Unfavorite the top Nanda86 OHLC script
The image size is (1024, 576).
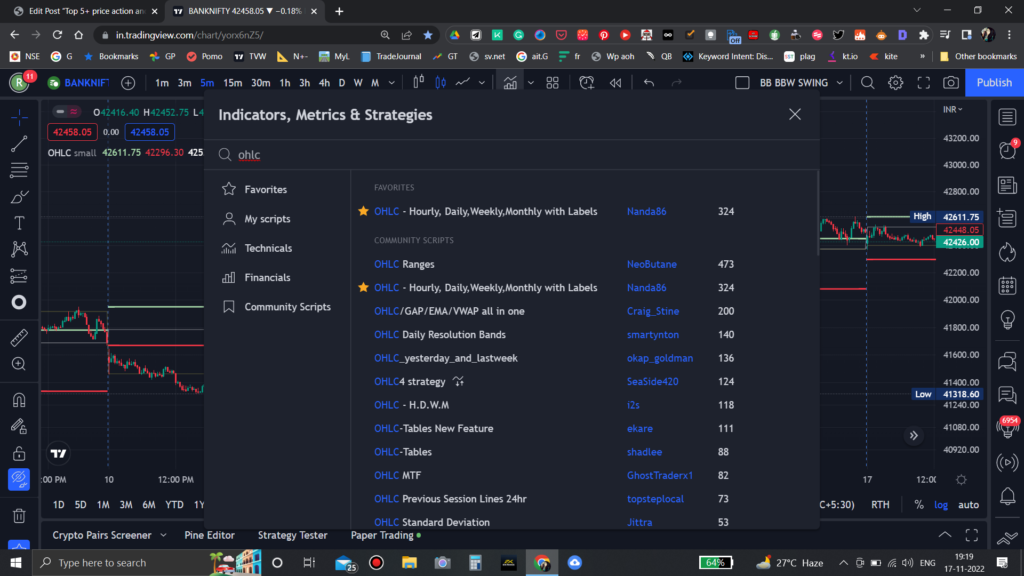coord(363,212)
